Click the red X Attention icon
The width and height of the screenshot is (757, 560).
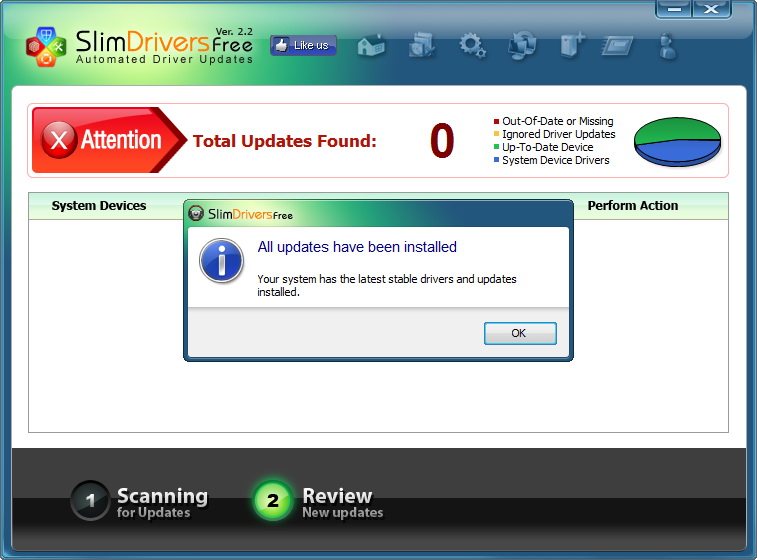pos(59,140)
